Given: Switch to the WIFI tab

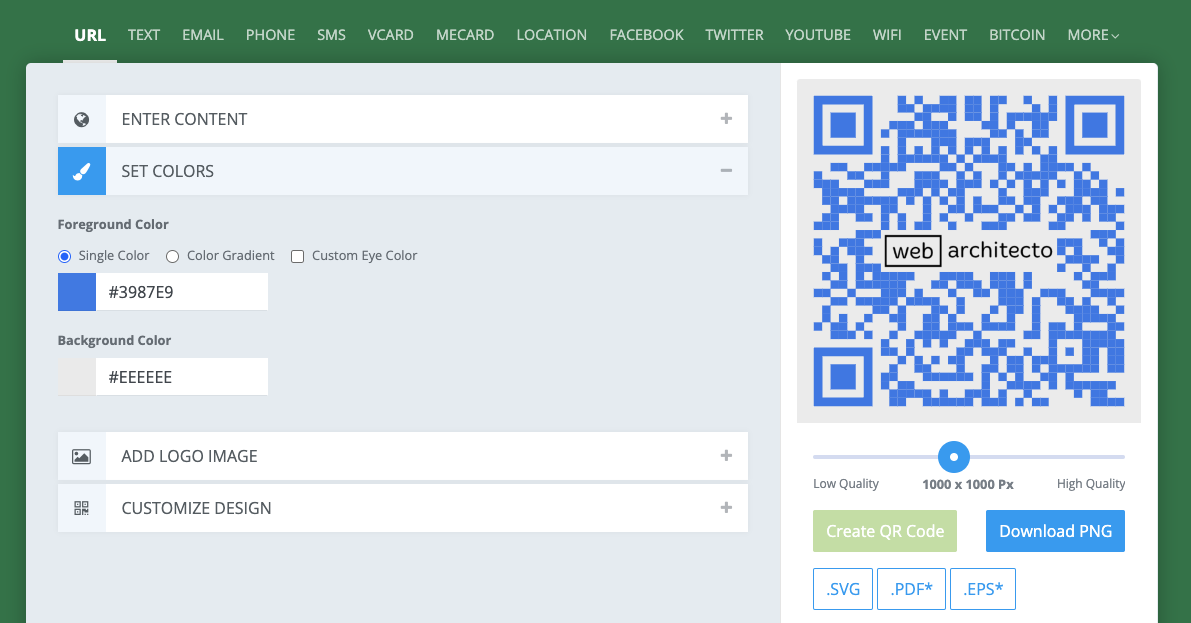Looking at the screenshot, I should point(886,35).
